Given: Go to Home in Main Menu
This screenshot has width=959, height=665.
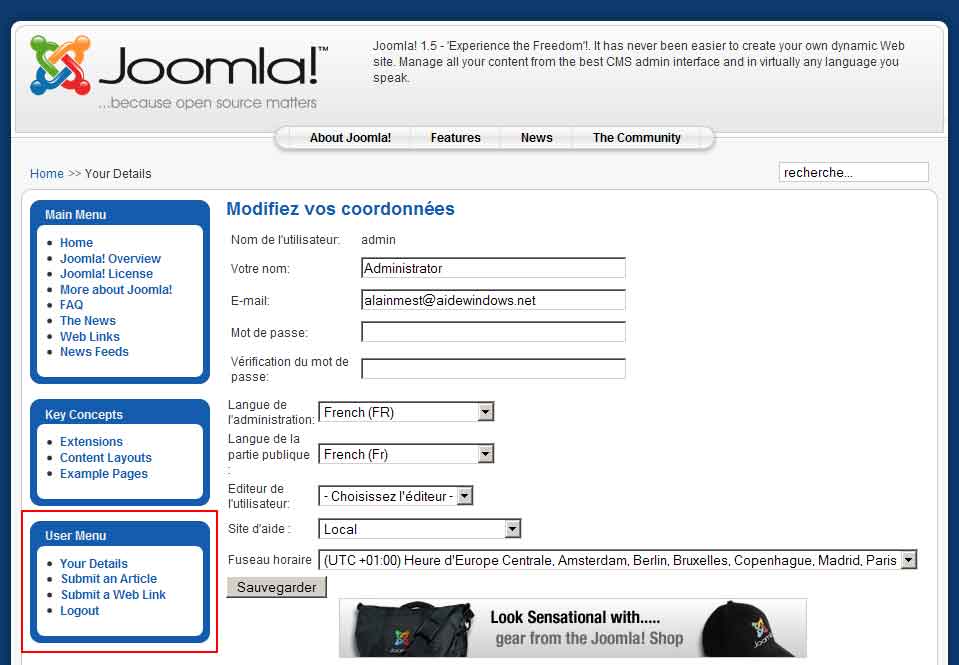Looking at the screenshot, I should tap(76, 243).
